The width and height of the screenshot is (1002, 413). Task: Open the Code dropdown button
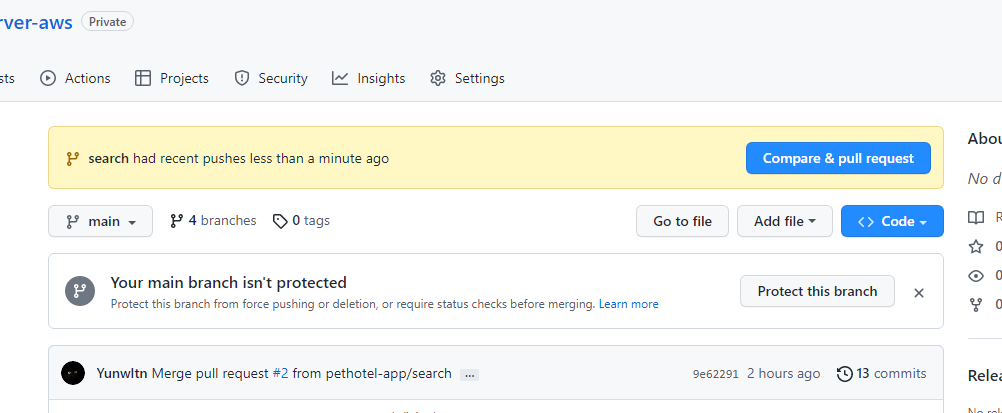click(x=892, y=221)
